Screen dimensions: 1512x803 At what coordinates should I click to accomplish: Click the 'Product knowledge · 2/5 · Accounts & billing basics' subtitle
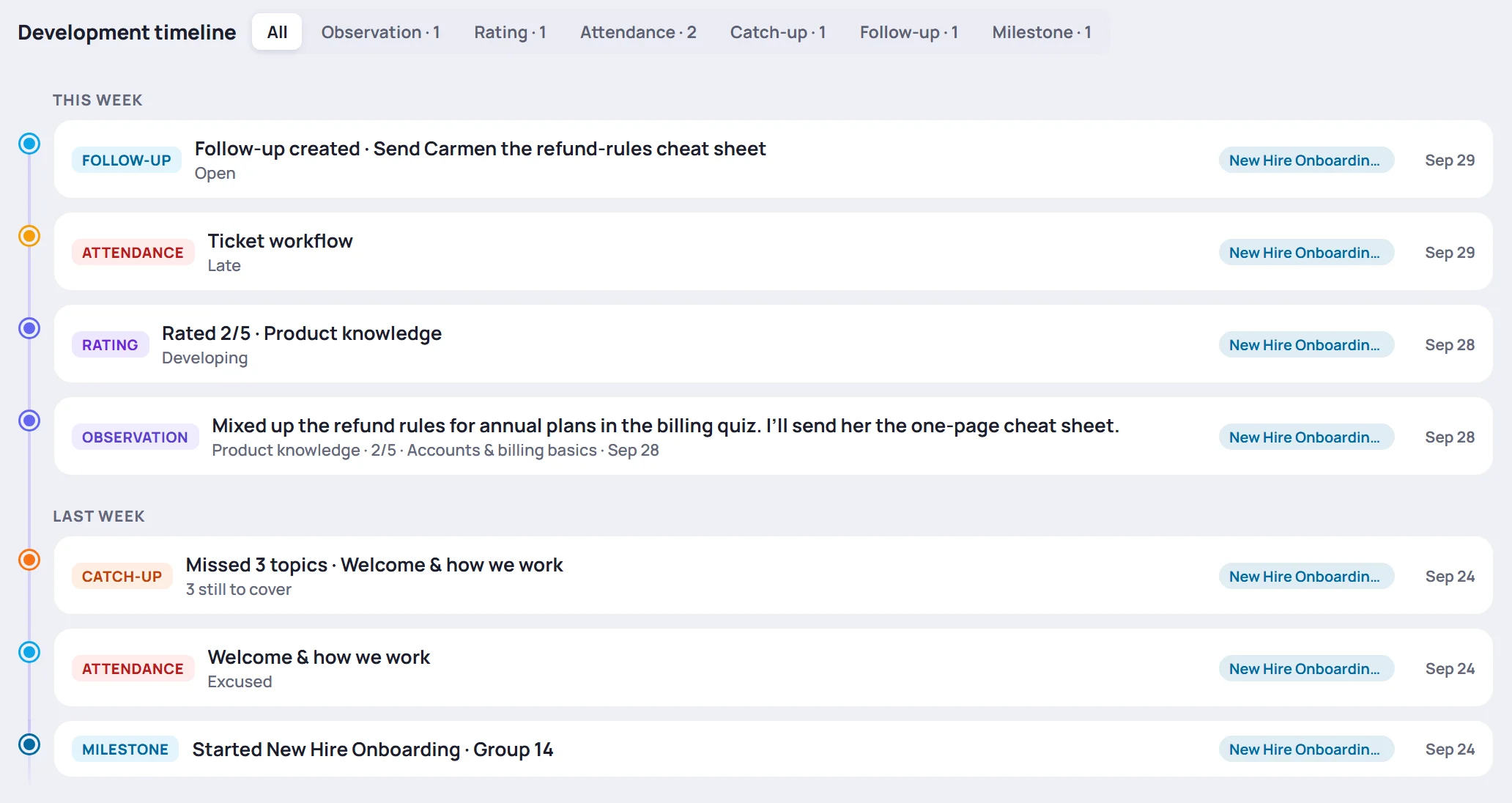pos(404,451)
